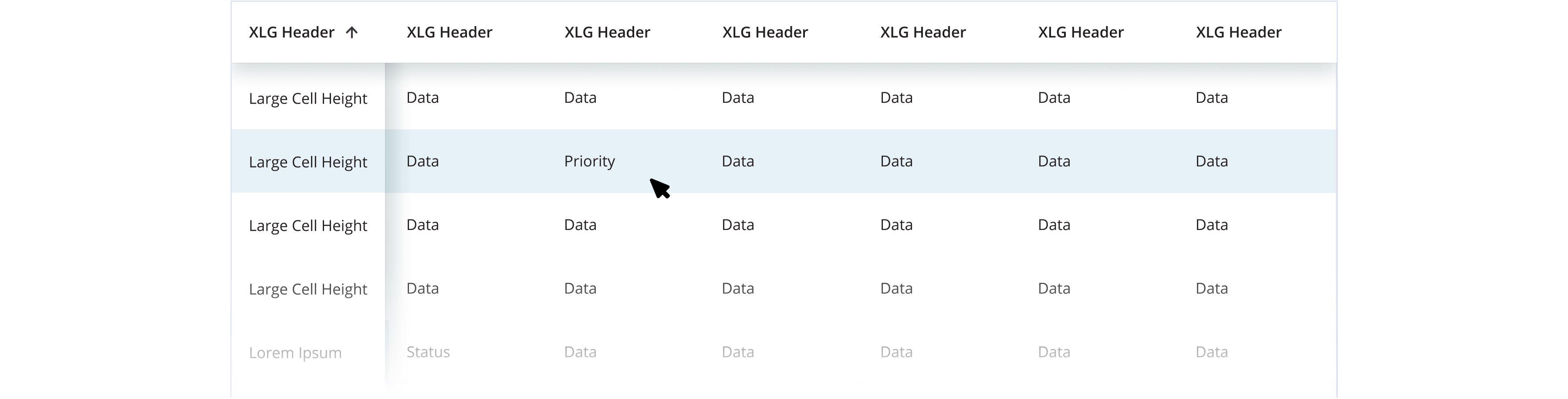This screenshot has width=1568, height=399.
Task: Select the Status cell
Action: pyautogui.click(x=428, y=352)
